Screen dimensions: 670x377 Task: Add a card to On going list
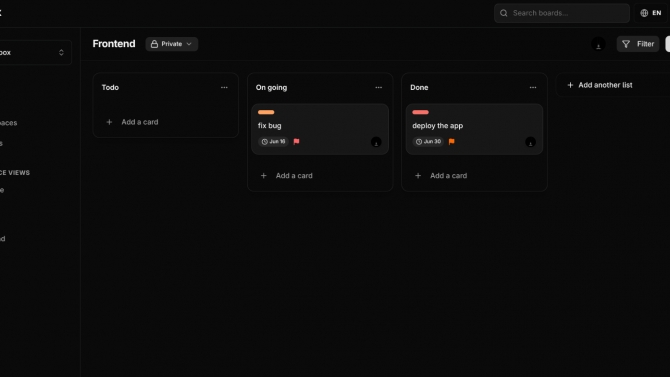click(320, 176)
